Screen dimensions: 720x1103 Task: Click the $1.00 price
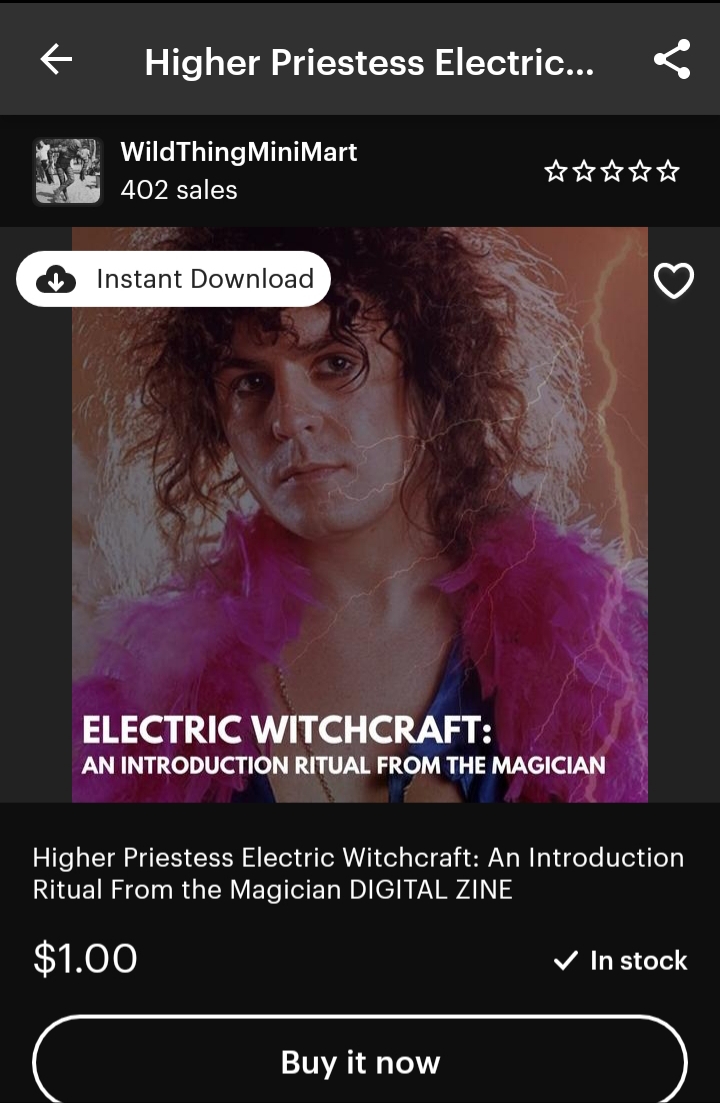point(85,959)
